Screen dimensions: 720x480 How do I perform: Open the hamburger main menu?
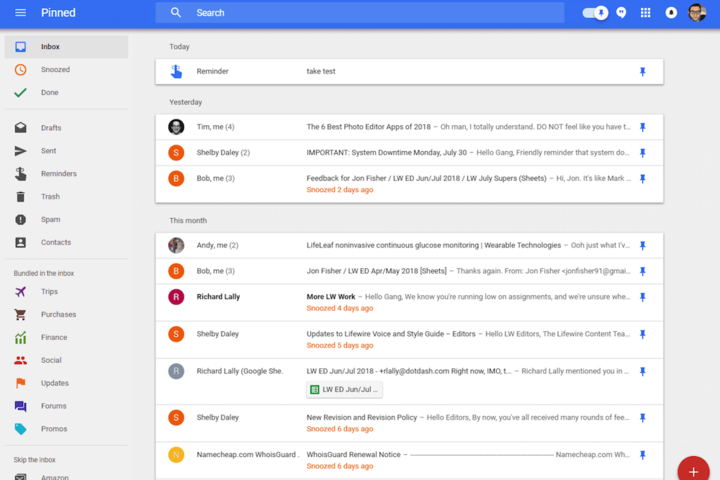(x=20, y=12)
